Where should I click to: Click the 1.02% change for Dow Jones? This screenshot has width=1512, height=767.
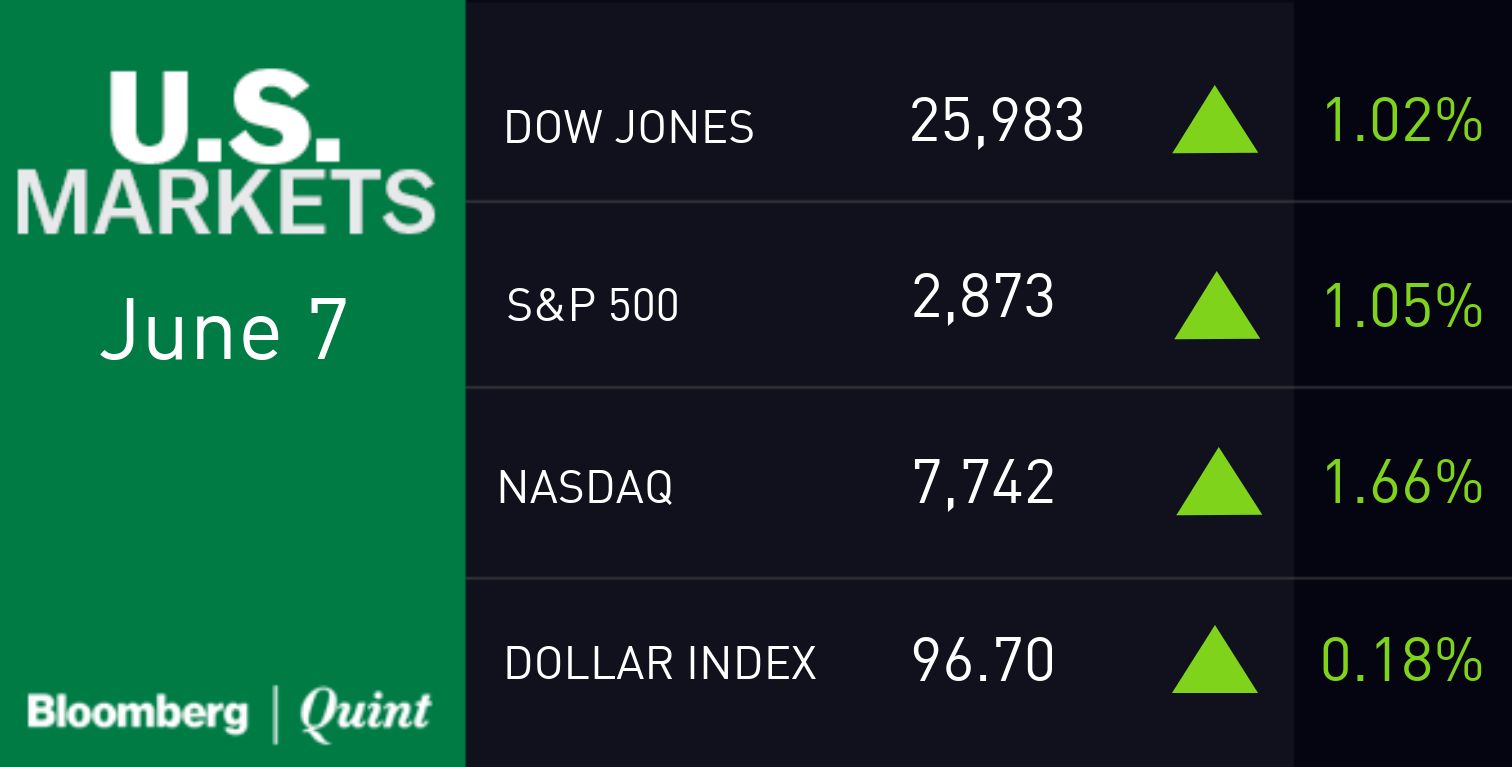click(x=1402, y=122)
